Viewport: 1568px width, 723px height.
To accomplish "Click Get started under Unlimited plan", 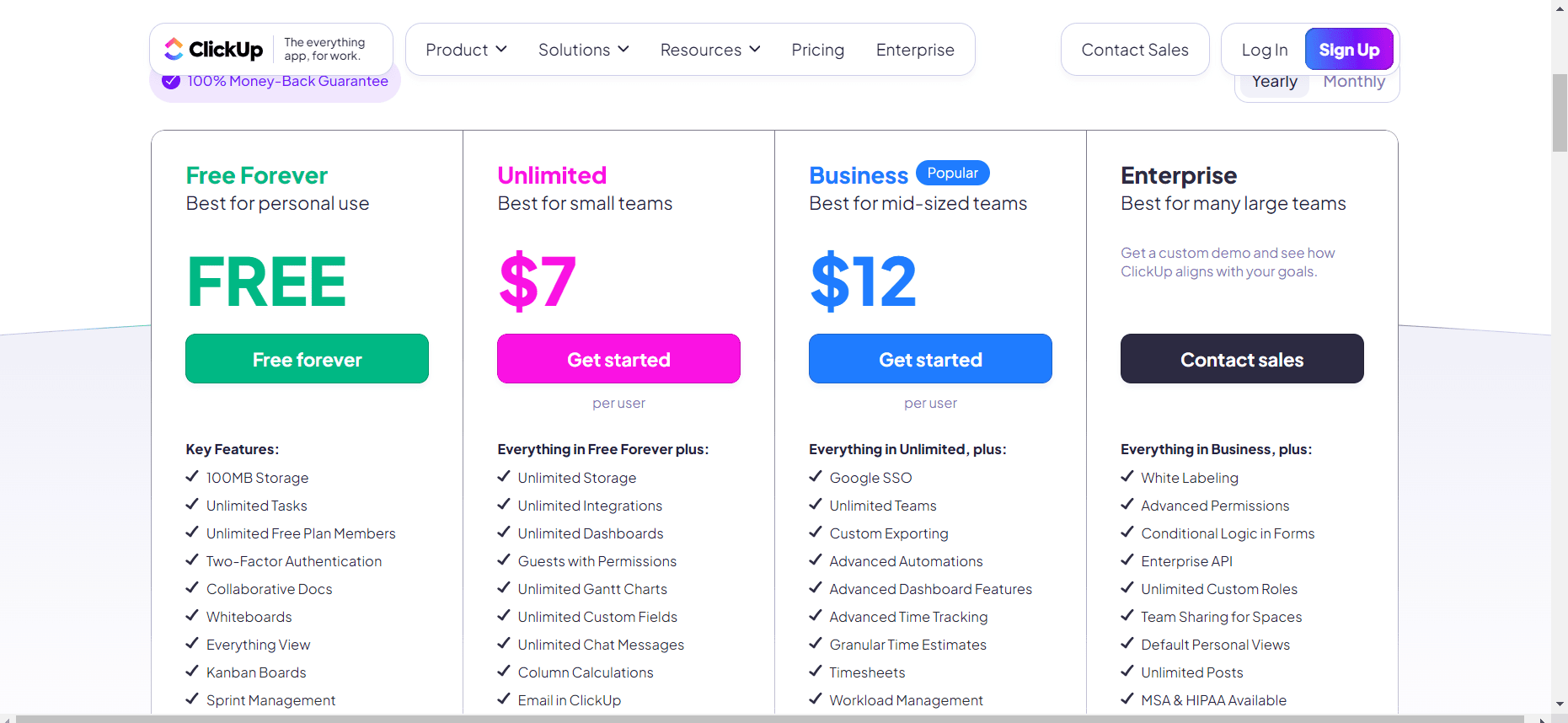I will click(x=618, y=359).
